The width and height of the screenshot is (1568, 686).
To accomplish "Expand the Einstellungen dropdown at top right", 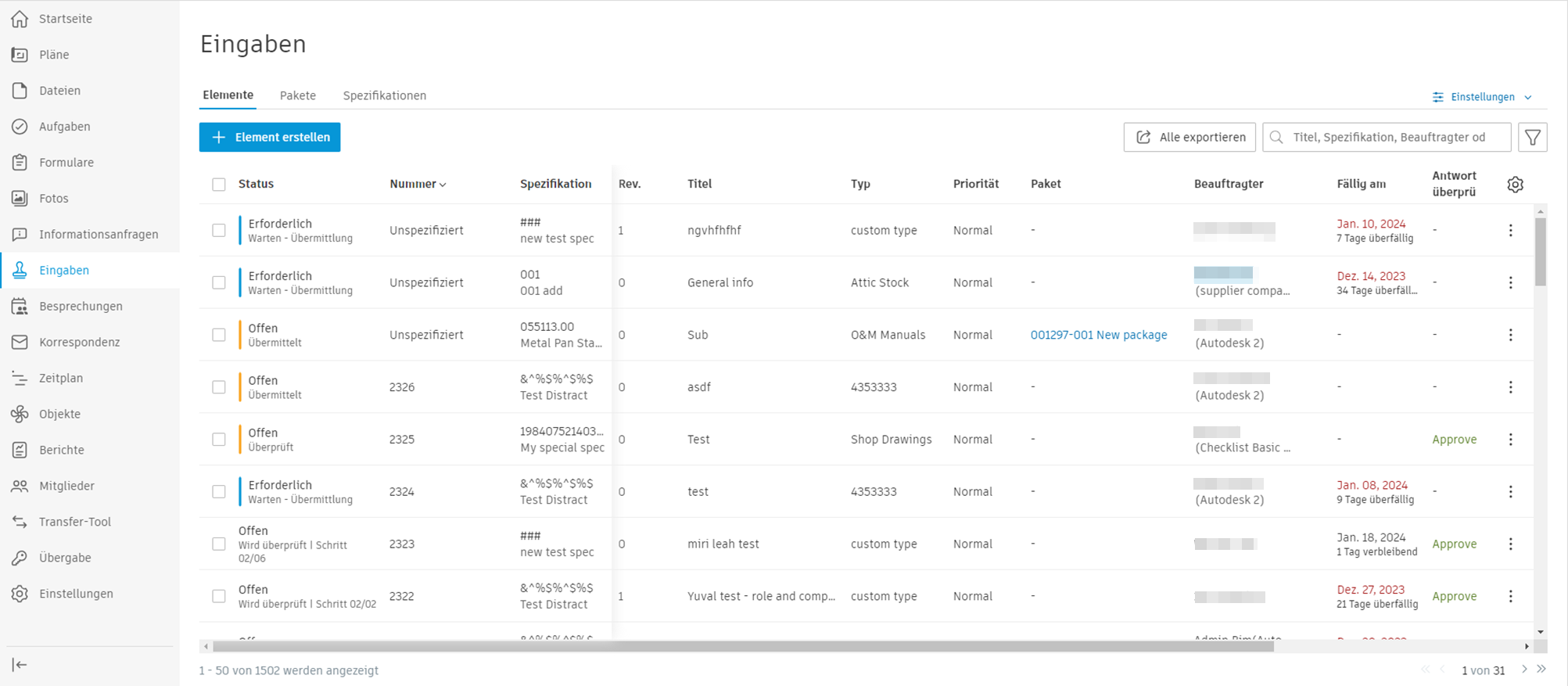I will tap(1483, 97).
